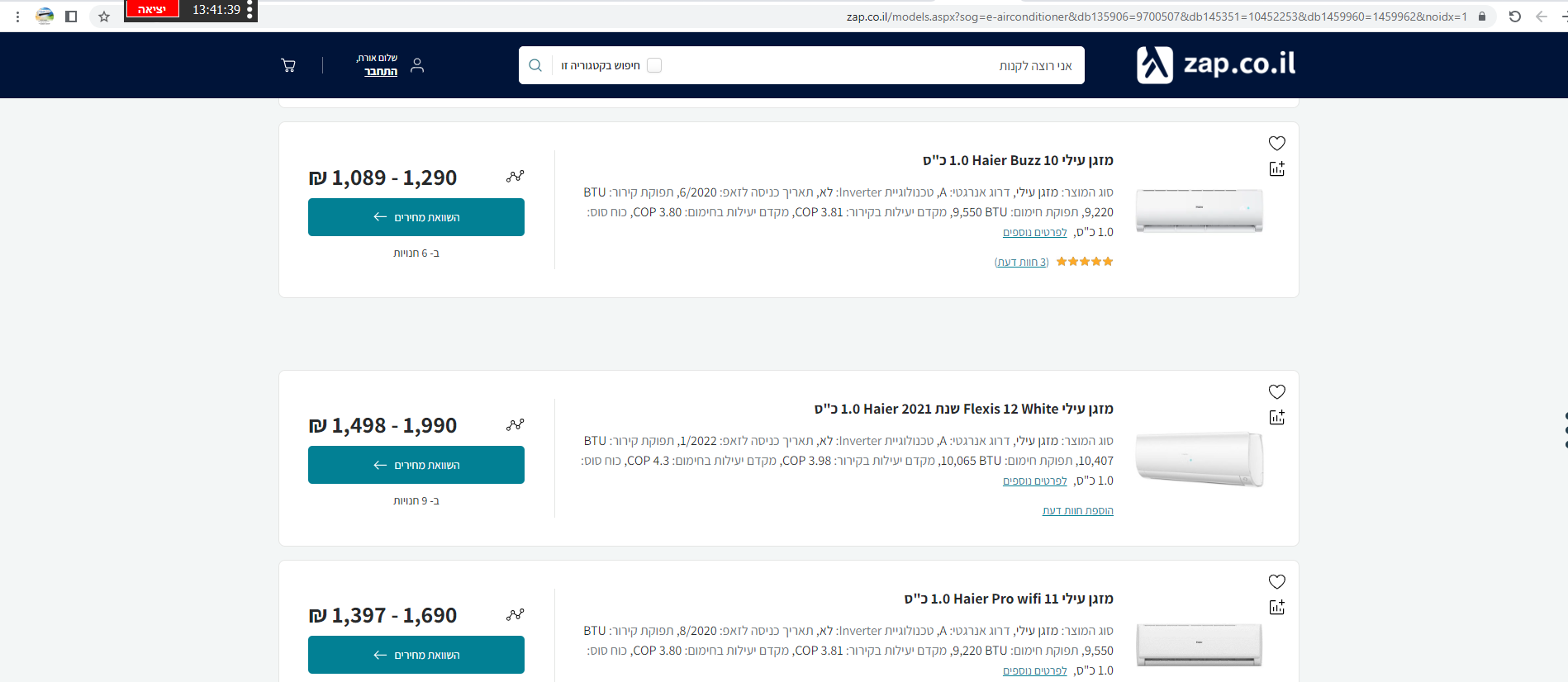The width and height of the screenshot is (1568, 682).
Task: View price history graph for Haier Pro wifi 11
Action: 516,614
